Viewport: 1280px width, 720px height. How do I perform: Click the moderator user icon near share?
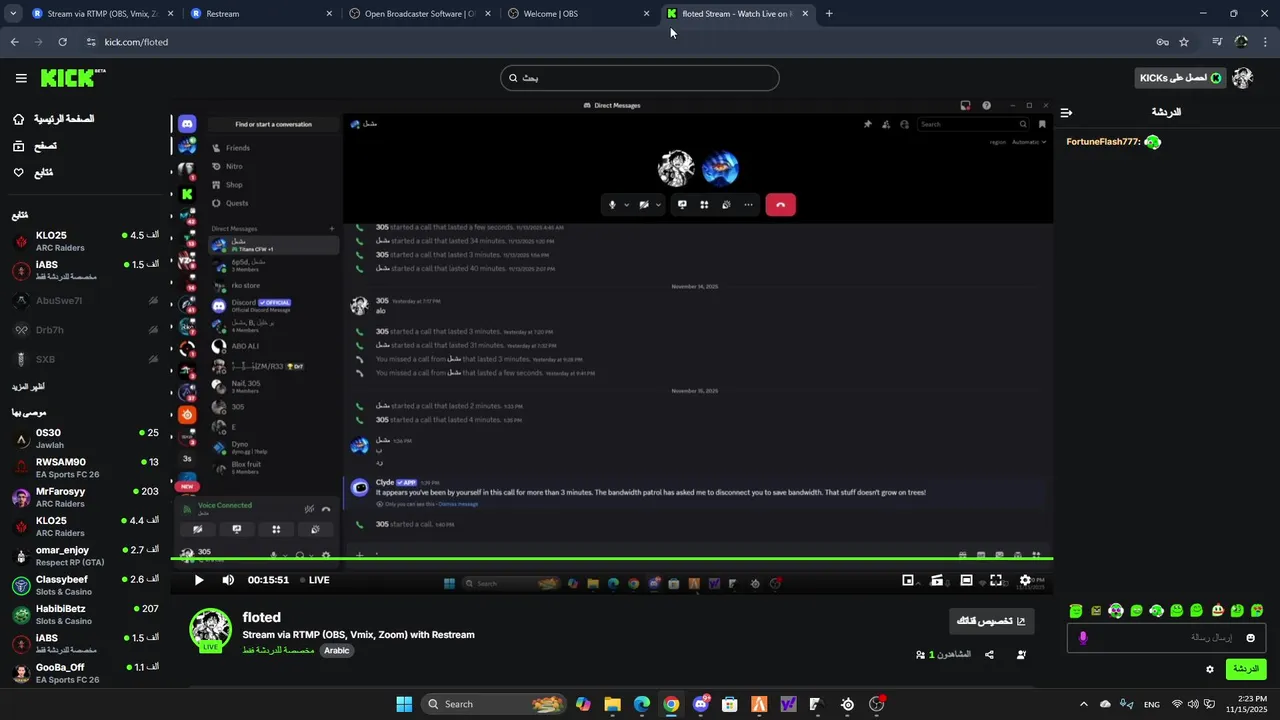1021,655
